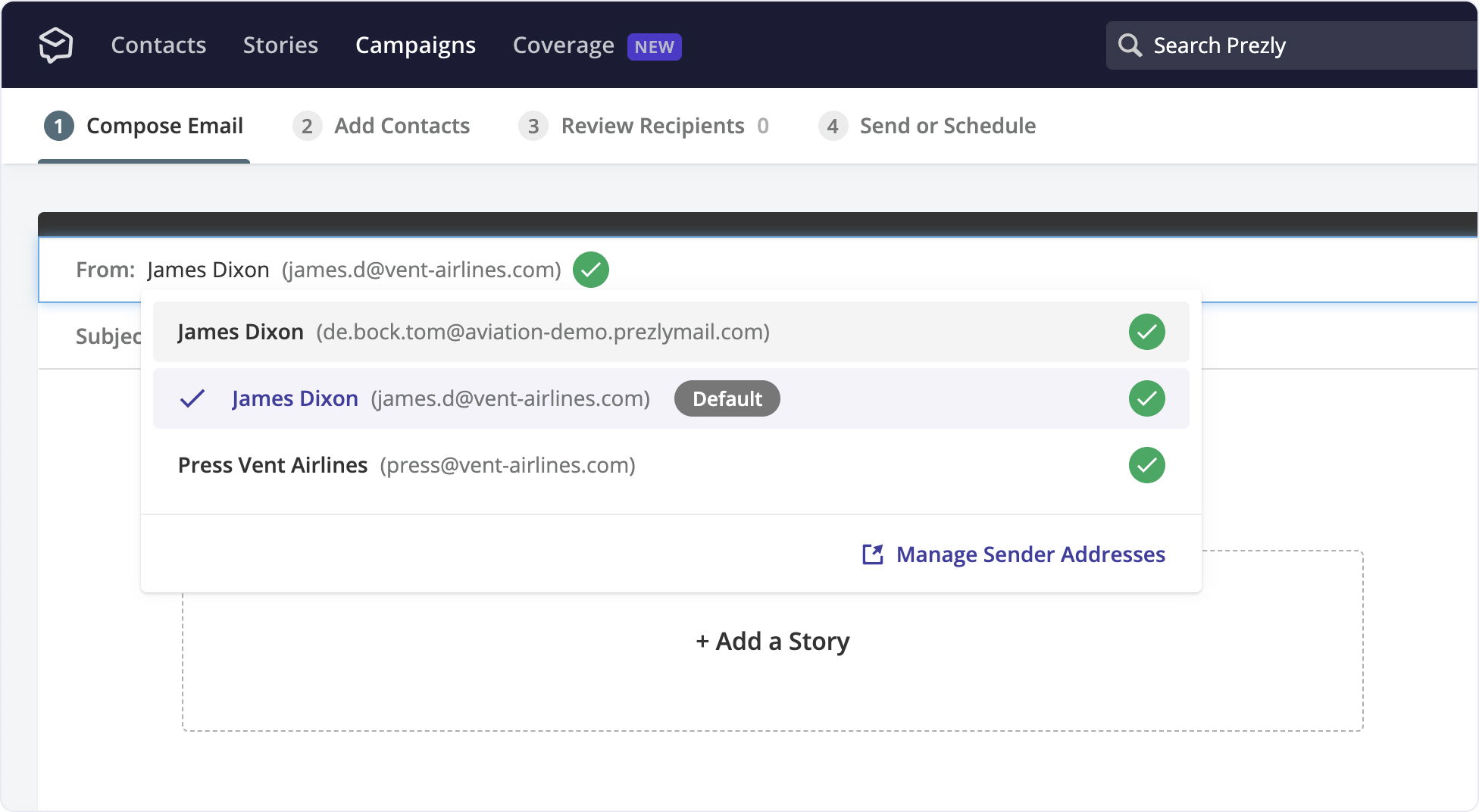Open the Stories section

(280, 45)
